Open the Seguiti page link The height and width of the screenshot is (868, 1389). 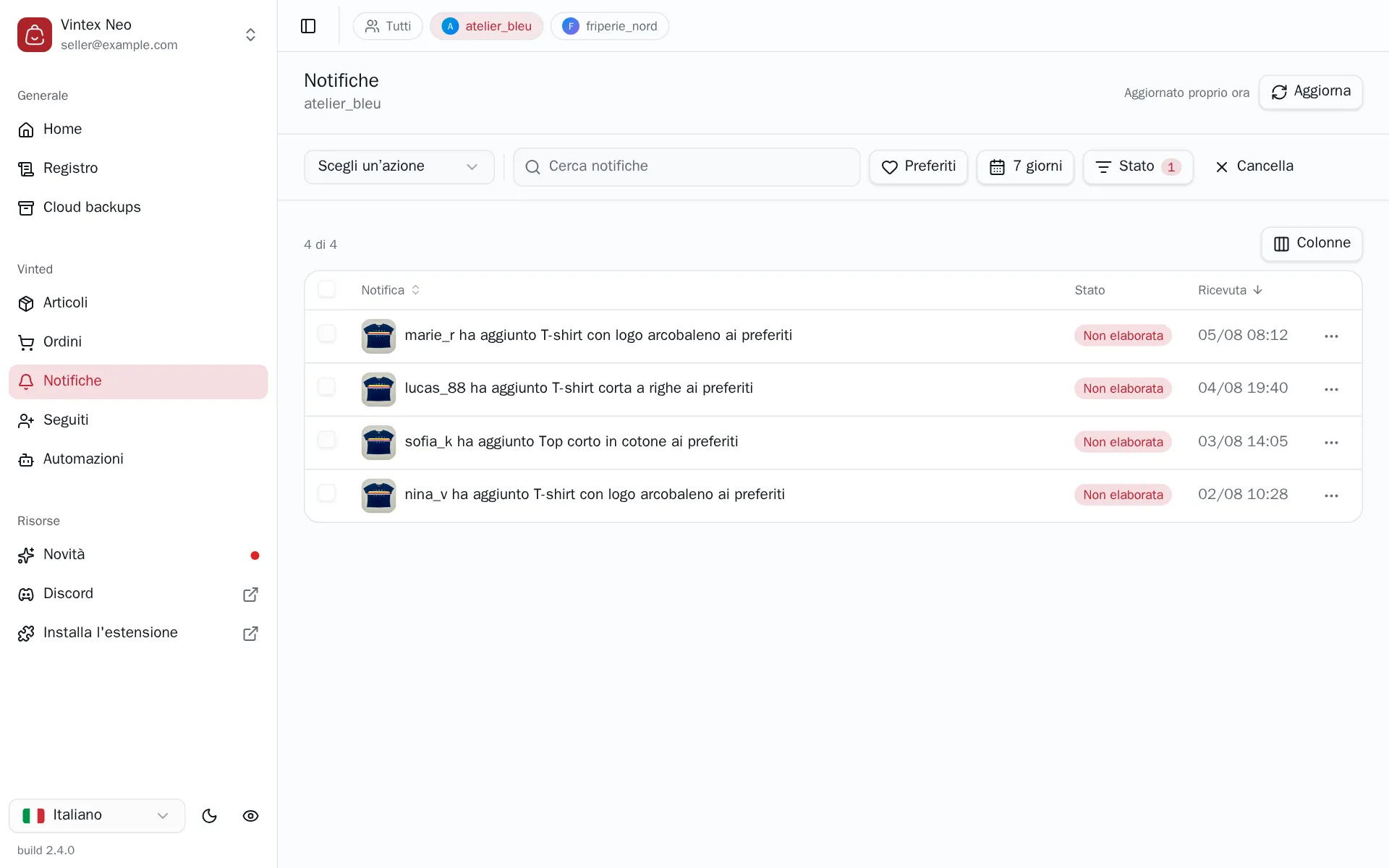click(138, 420)
